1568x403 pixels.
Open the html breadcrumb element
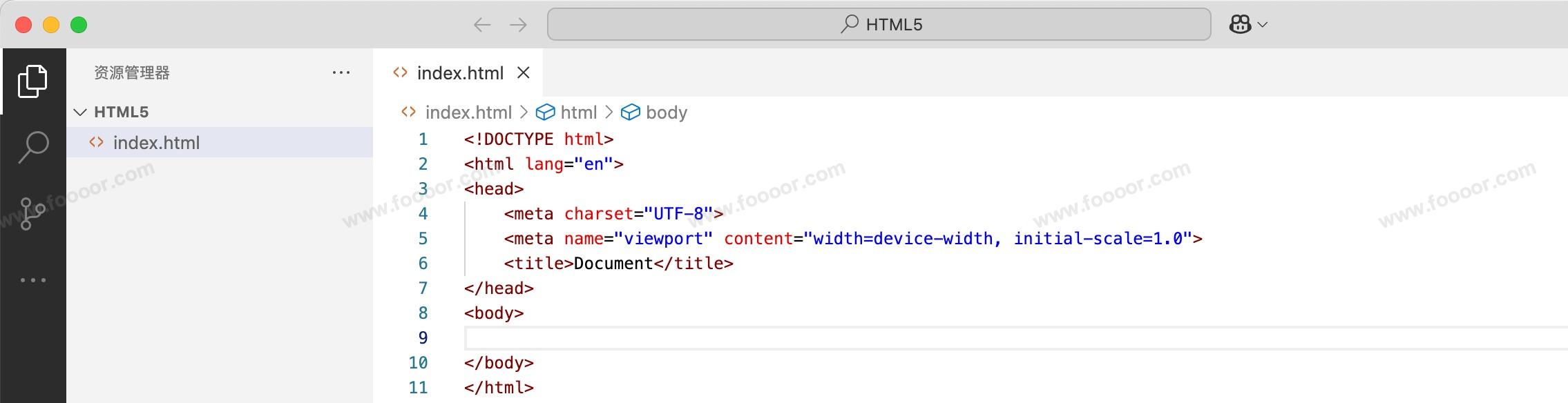(577, 112)
